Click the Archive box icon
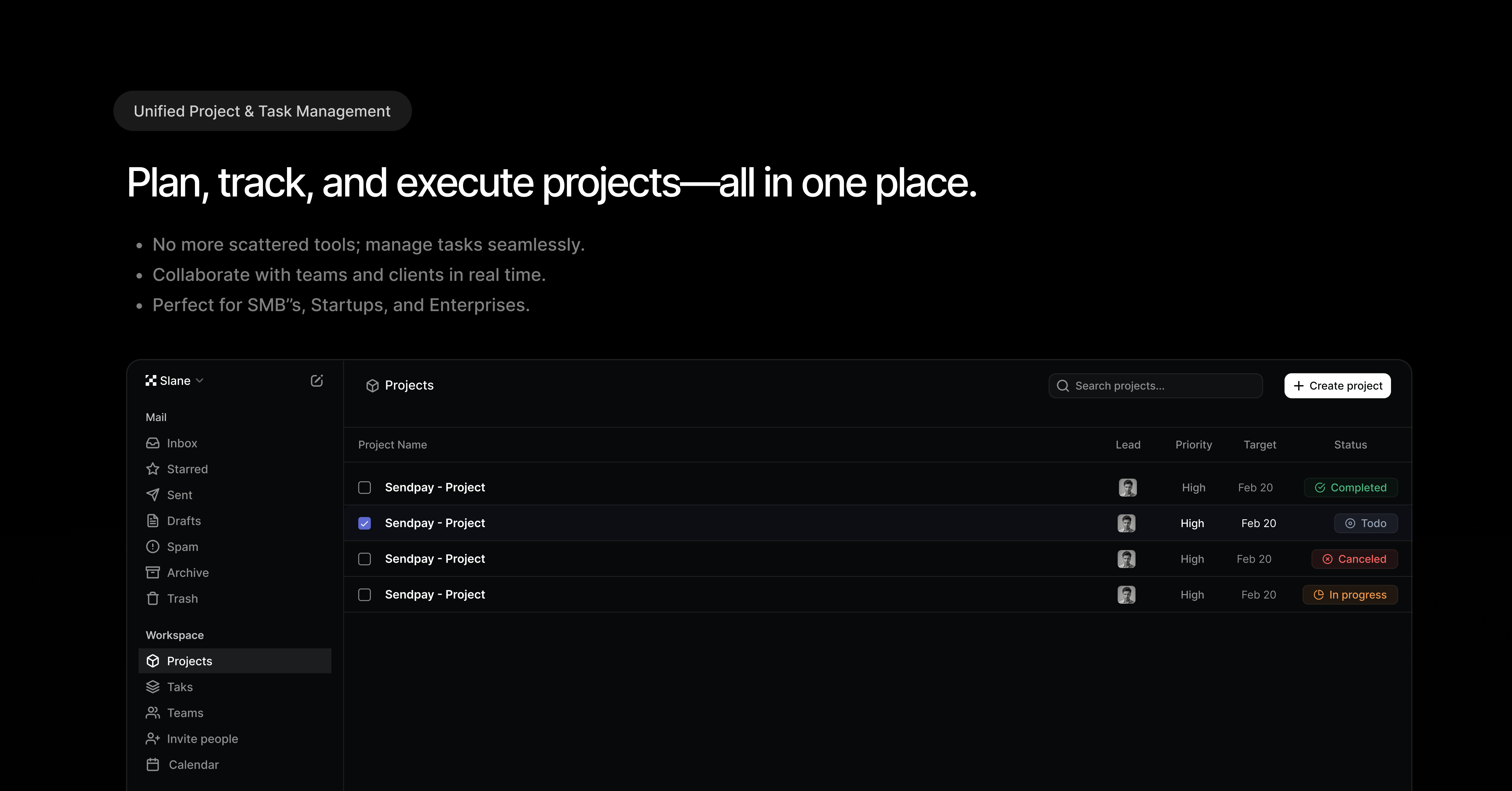The width and height of the screenshot is (1512, 791). (152, 572)
